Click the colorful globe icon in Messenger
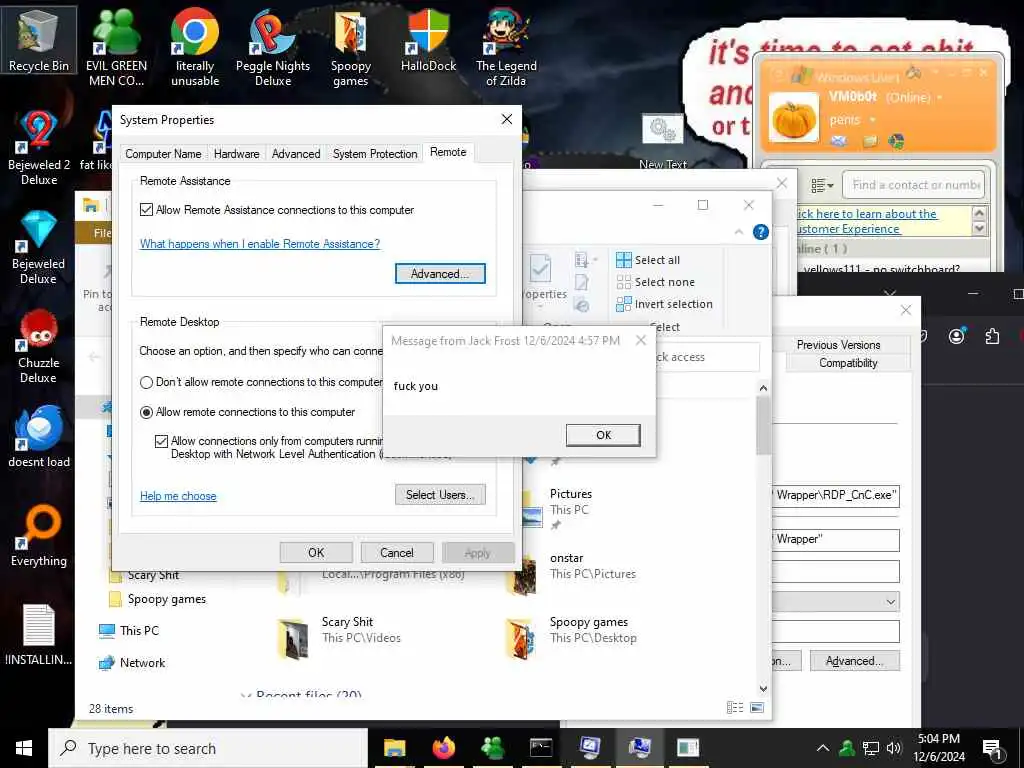 click(x=897, y=140)
